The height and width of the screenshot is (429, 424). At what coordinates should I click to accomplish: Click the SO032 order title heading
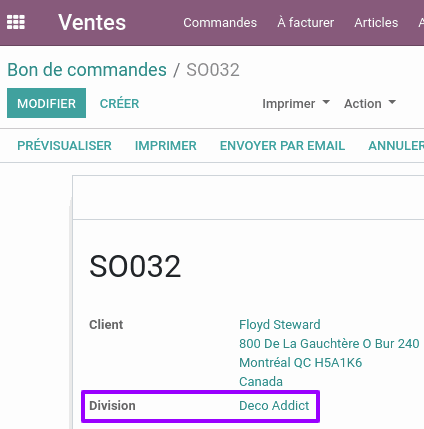[x=135, y=266]
